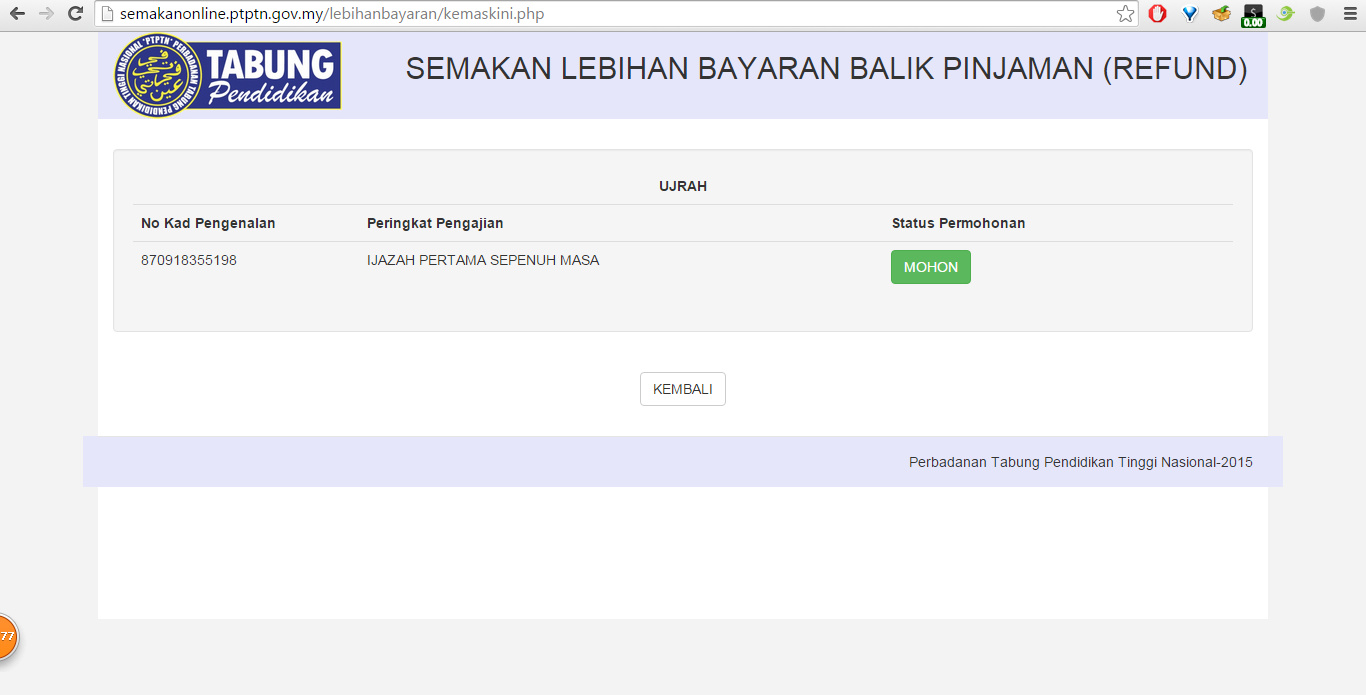Select text IJAZAH PERTAMA SEPENUH MASA
Viewport: 1366px width, 695px height.
(x=483, y=261)
